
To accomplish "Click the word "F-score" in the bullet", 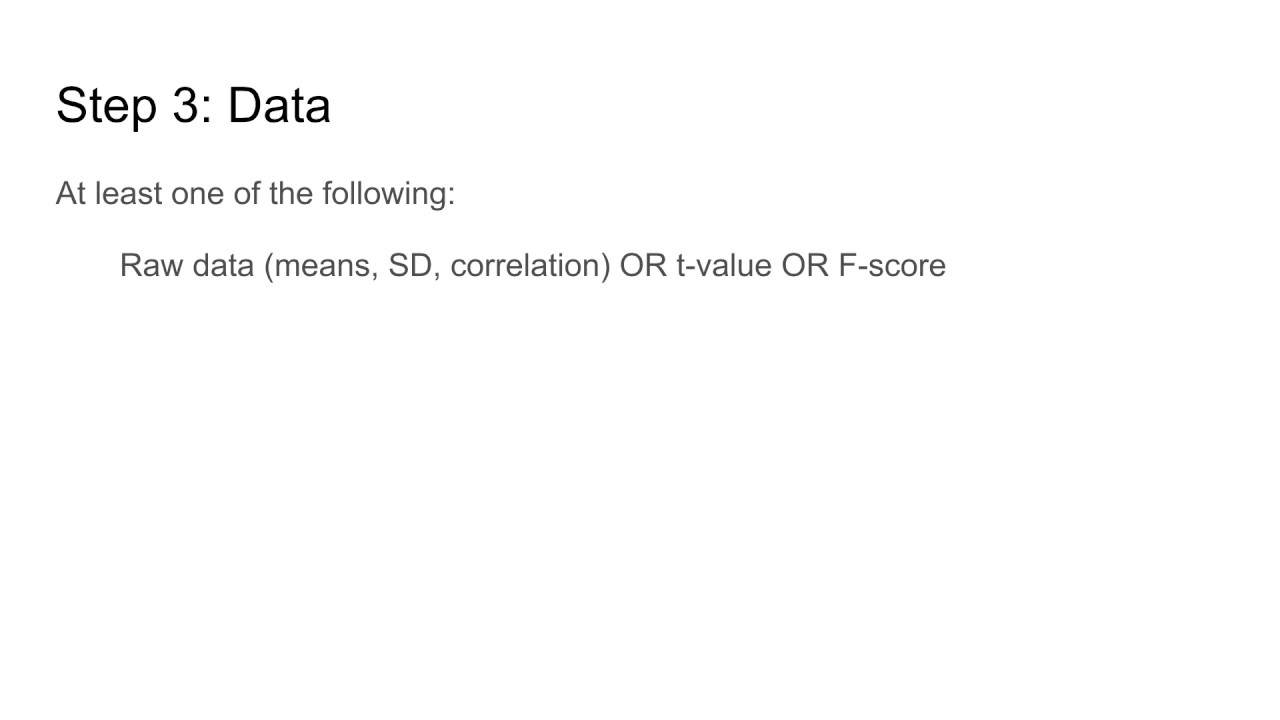I will point(892,265).
